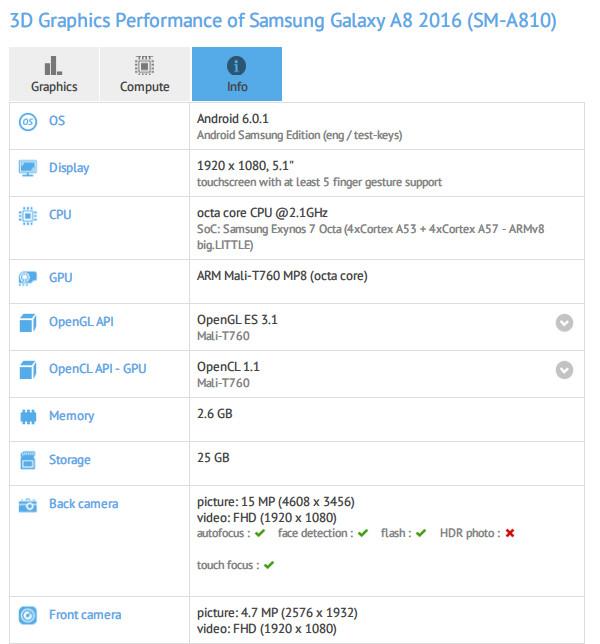Image resolution: width=600 pixels, height=644 pixels.
Task: Click the Back camera label
Action: point(84,504)
